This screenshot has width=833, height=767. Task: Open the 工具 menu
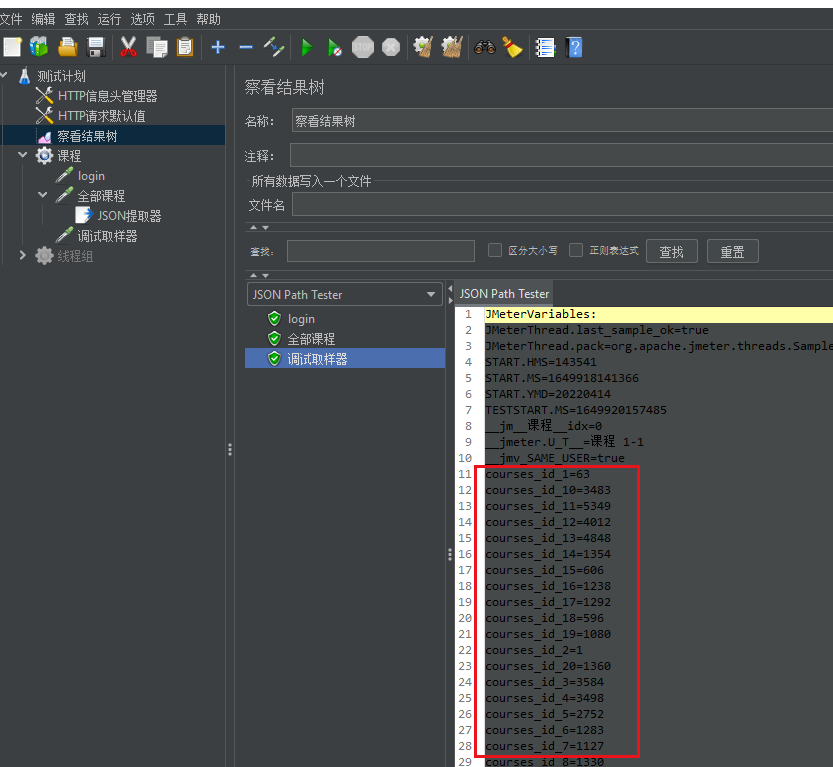175,20
